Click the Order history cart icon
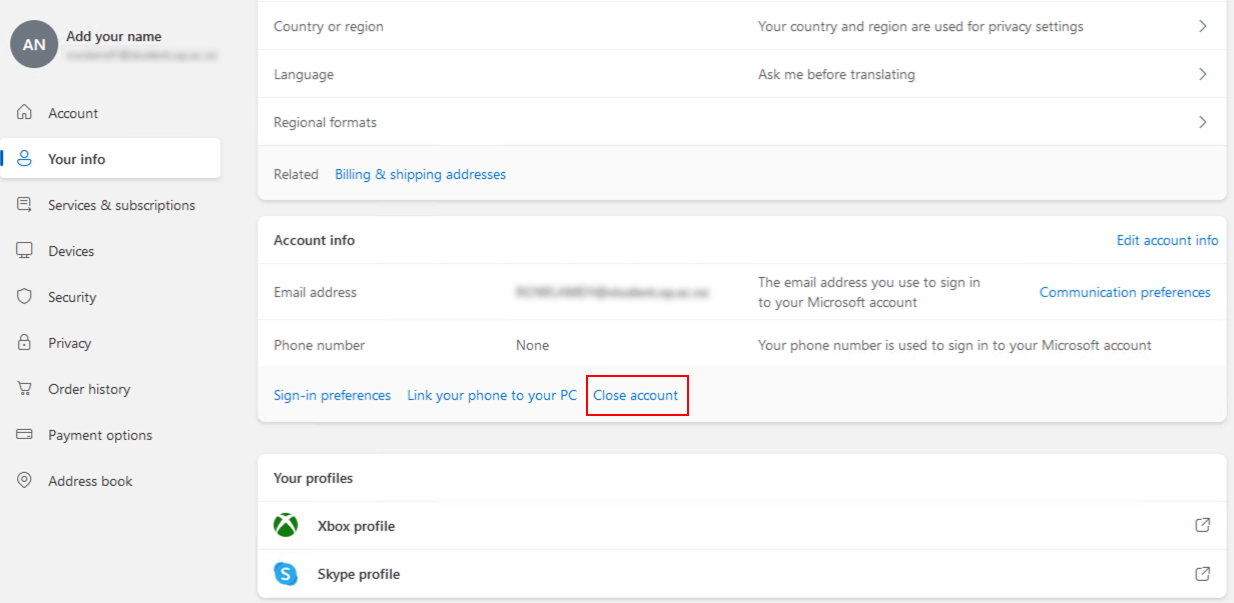 click(25, 389)
